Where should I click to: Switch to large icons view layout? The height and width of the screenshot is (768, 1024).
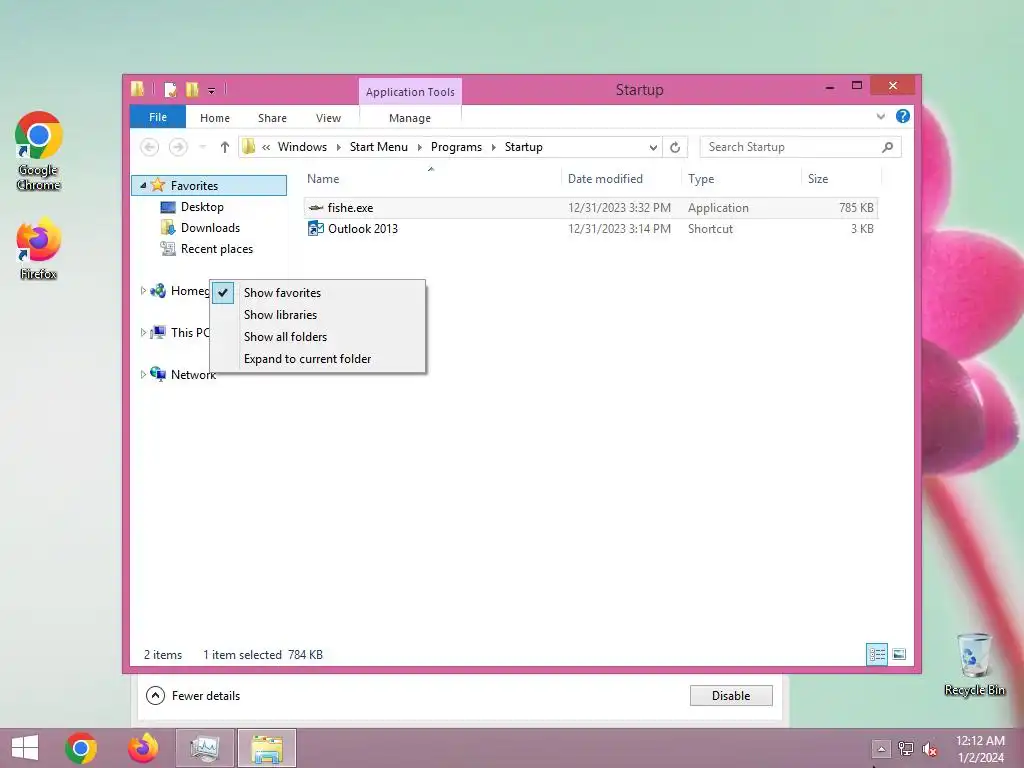tap(899, 654)
